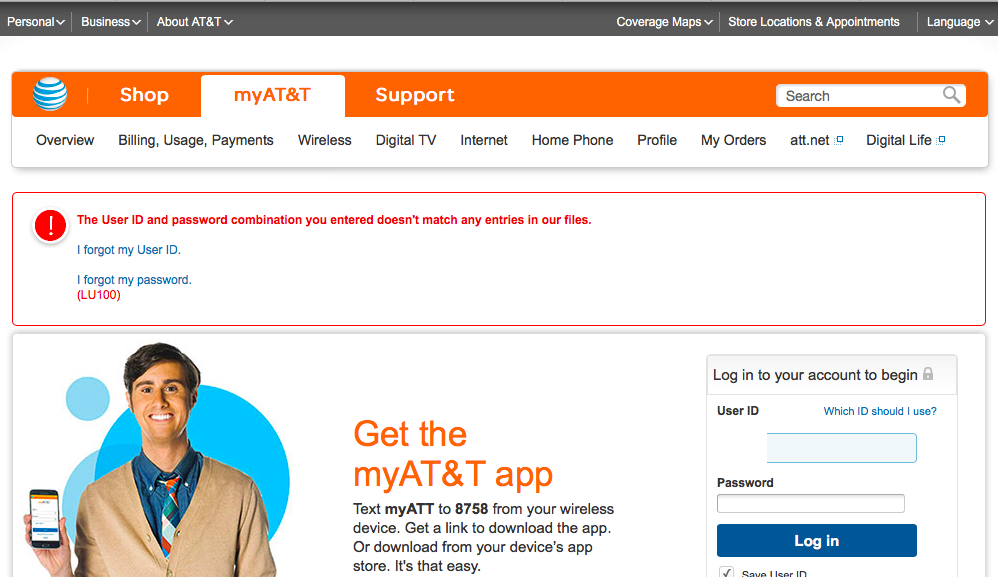Image resolution: width=998 pixels, height=577 pixels.
Task: Click the Get the myAT&T app heading
Action: coord(453,454)
